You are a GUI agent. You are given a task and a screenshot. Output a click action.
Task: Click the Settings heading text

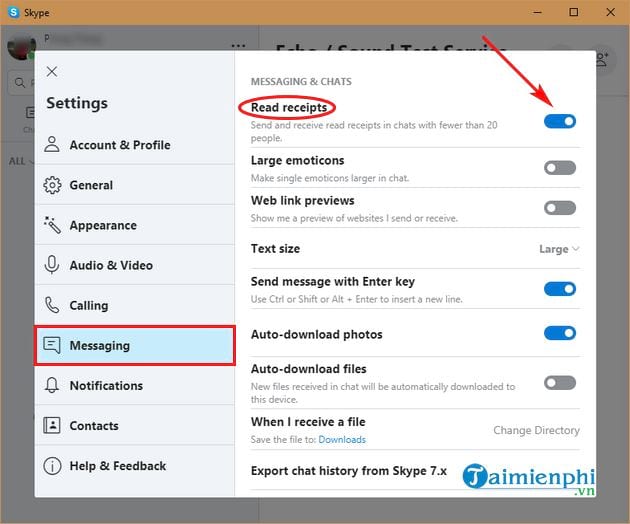(x=77, y=103)
